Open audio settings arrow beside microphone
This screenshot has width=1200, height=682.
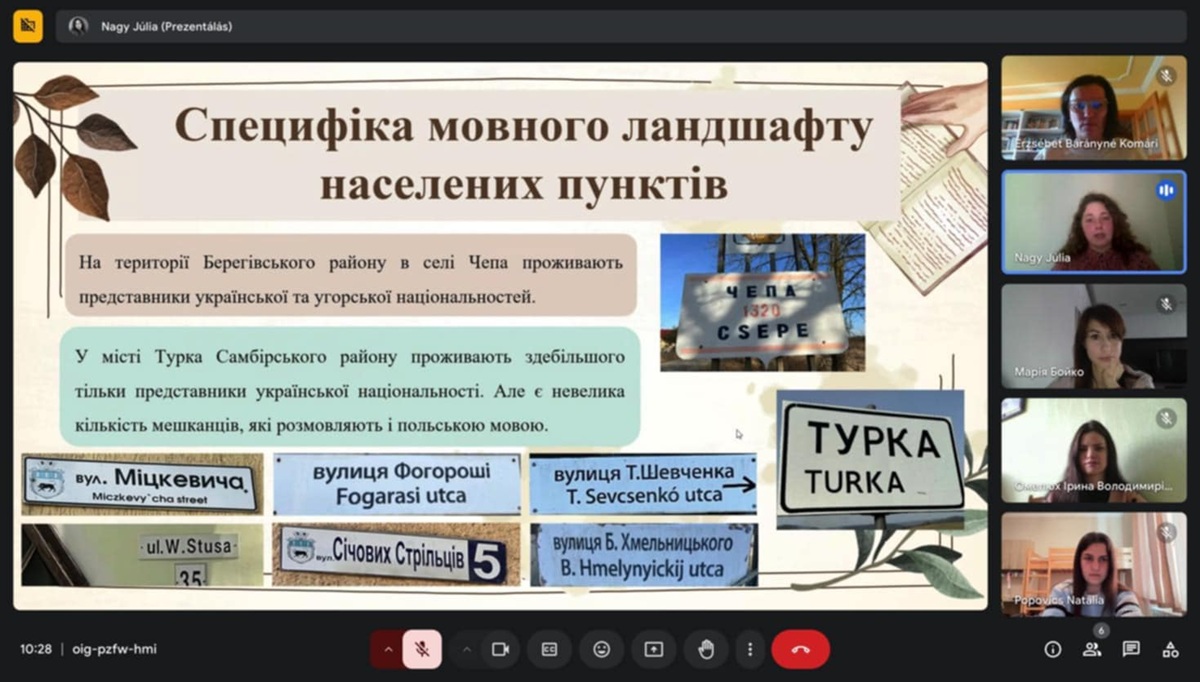[388, 649]
